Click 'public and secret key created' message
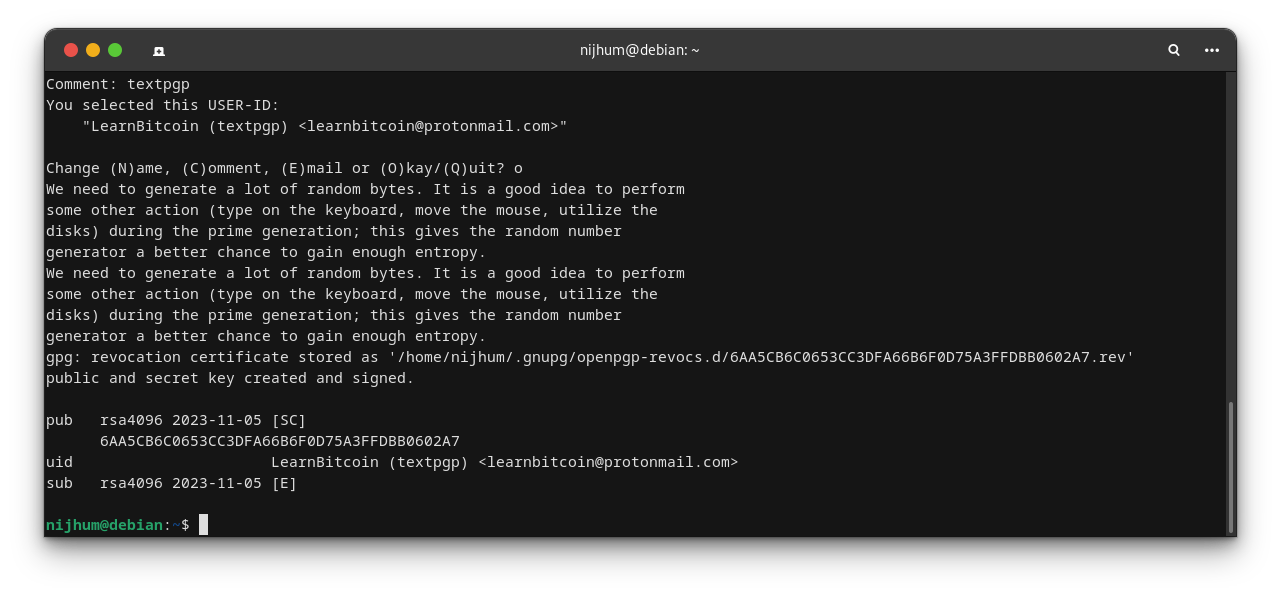Image resolution: width=1281 pixels, height=597 pixels. click(x=229, y=378)
